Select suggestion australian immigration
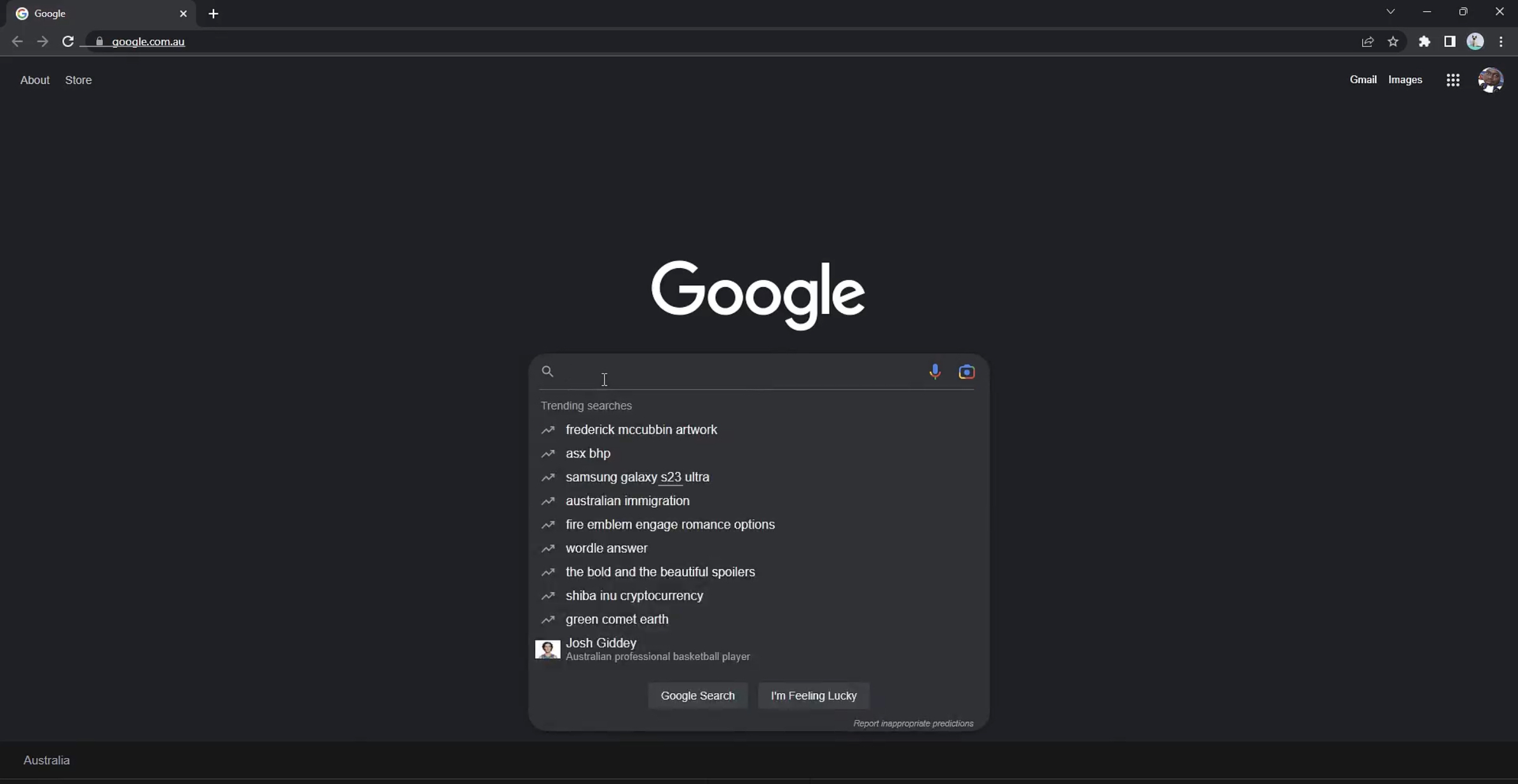This screenshot has height=784, width=1518. (x=758, y=501)
